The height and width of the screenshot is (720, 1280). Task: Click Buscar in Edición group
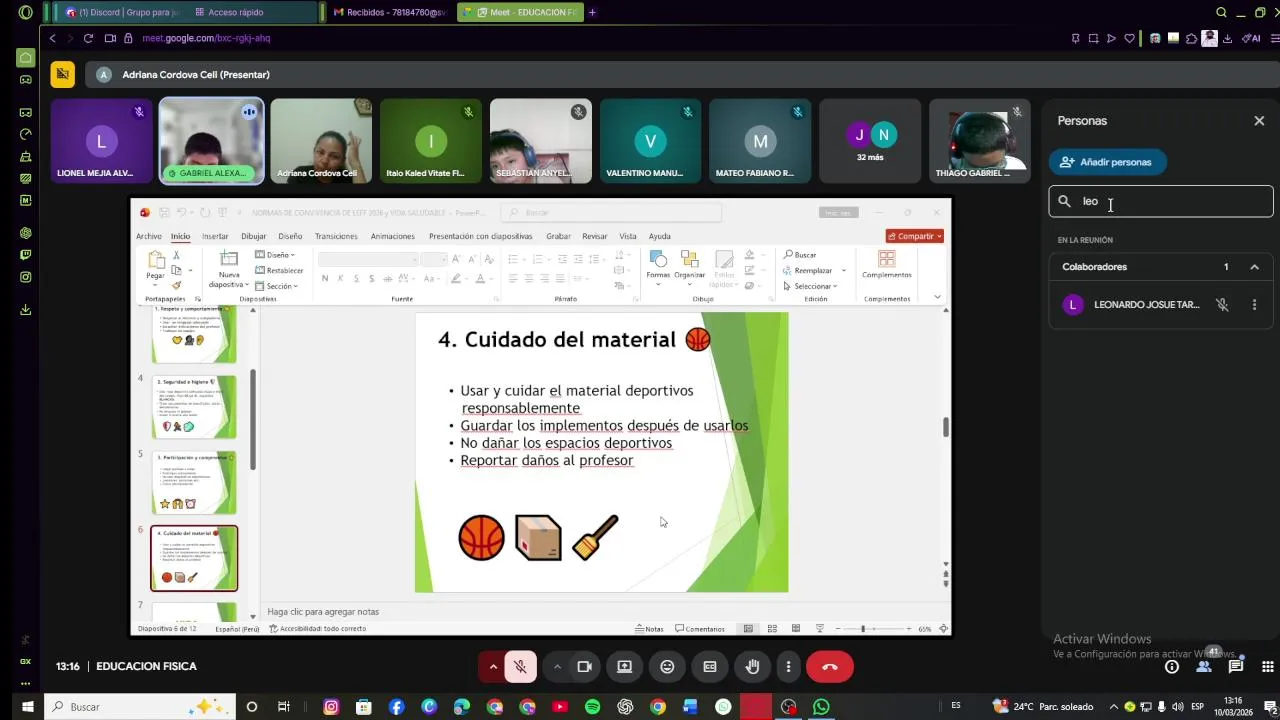click(800, 255)
